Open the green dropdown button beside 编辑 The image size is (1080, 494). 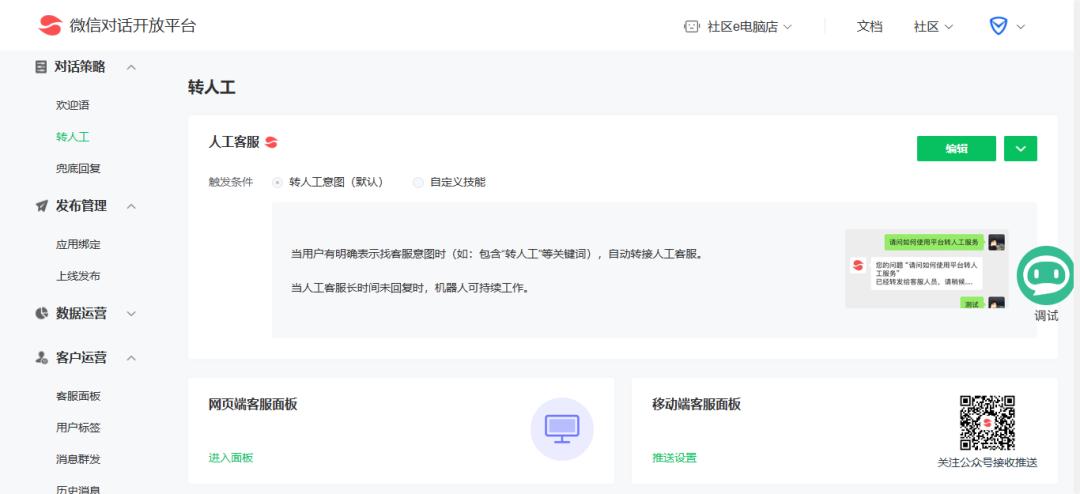pyautogui.click(x=1021, y=148)
